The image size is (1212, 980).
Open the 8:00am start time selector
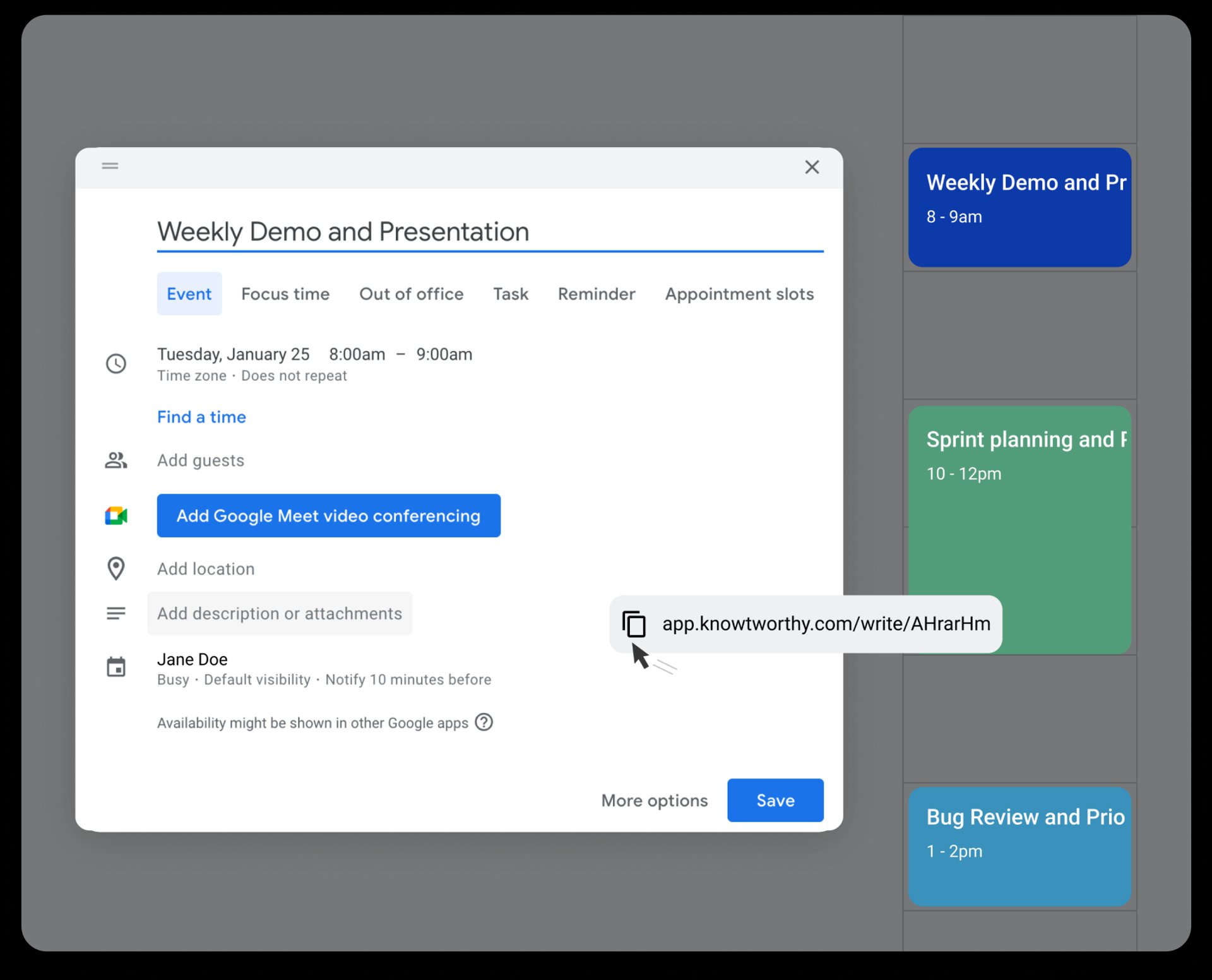pos(357,354)
